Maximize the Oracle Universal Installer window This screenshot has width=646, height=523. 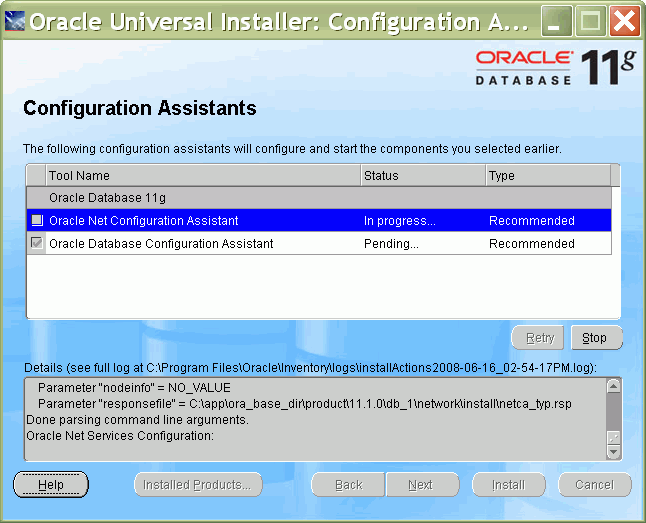pyautogui.click(x=590, y=21)
